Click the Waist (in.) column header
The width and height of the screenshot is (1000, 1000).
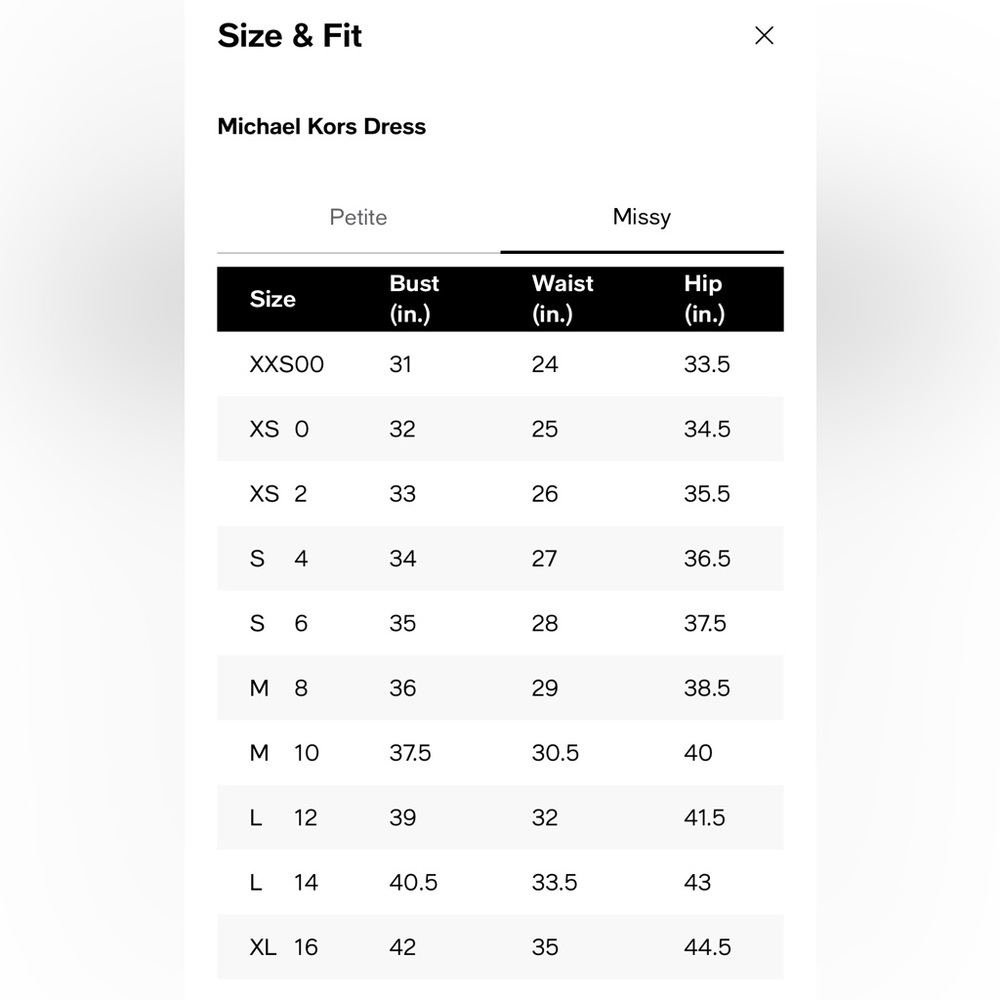(x=562, y=299)
